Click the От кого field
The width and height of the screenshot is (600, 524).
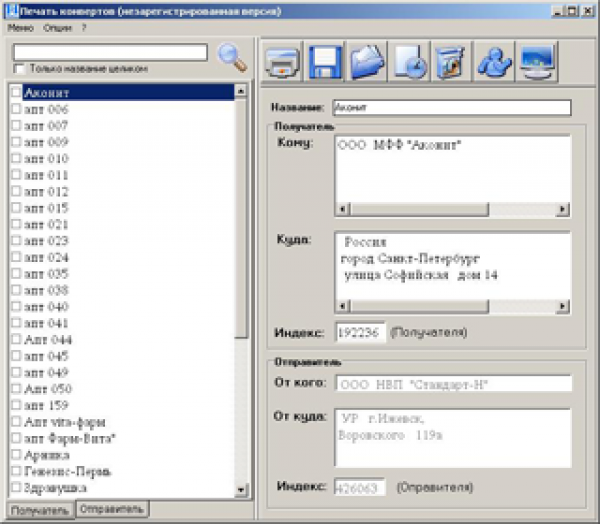pos(454,384)
